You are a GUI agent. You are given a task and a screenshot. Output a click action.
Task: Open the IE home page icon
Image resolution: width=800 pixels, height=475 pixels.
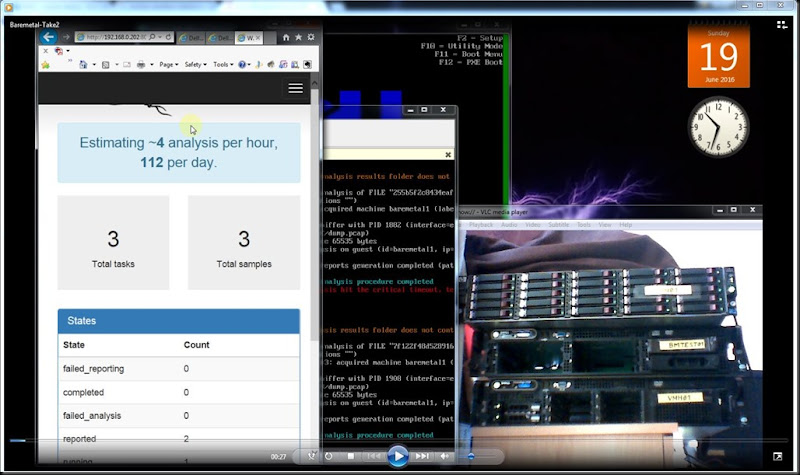click(x=286, y=37)
